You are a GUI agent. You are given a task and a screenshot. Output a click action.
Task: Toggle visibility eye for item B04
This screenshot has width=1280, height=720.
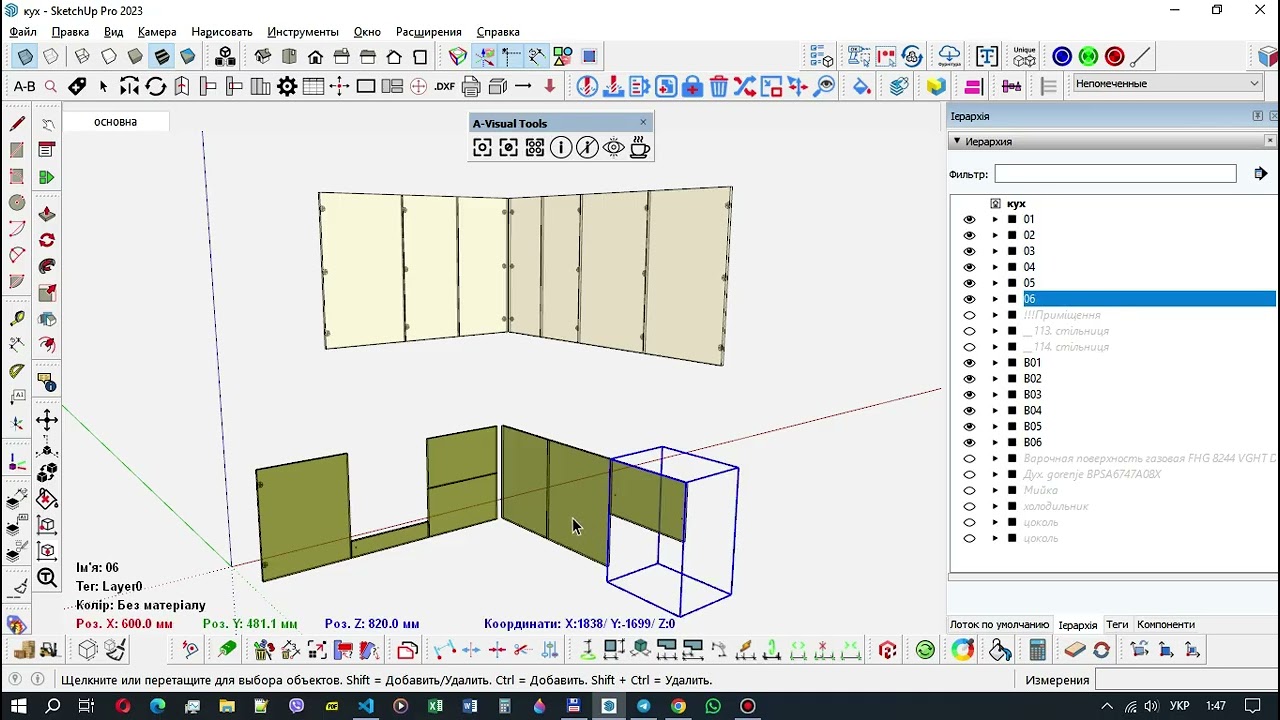coord(969,411)
